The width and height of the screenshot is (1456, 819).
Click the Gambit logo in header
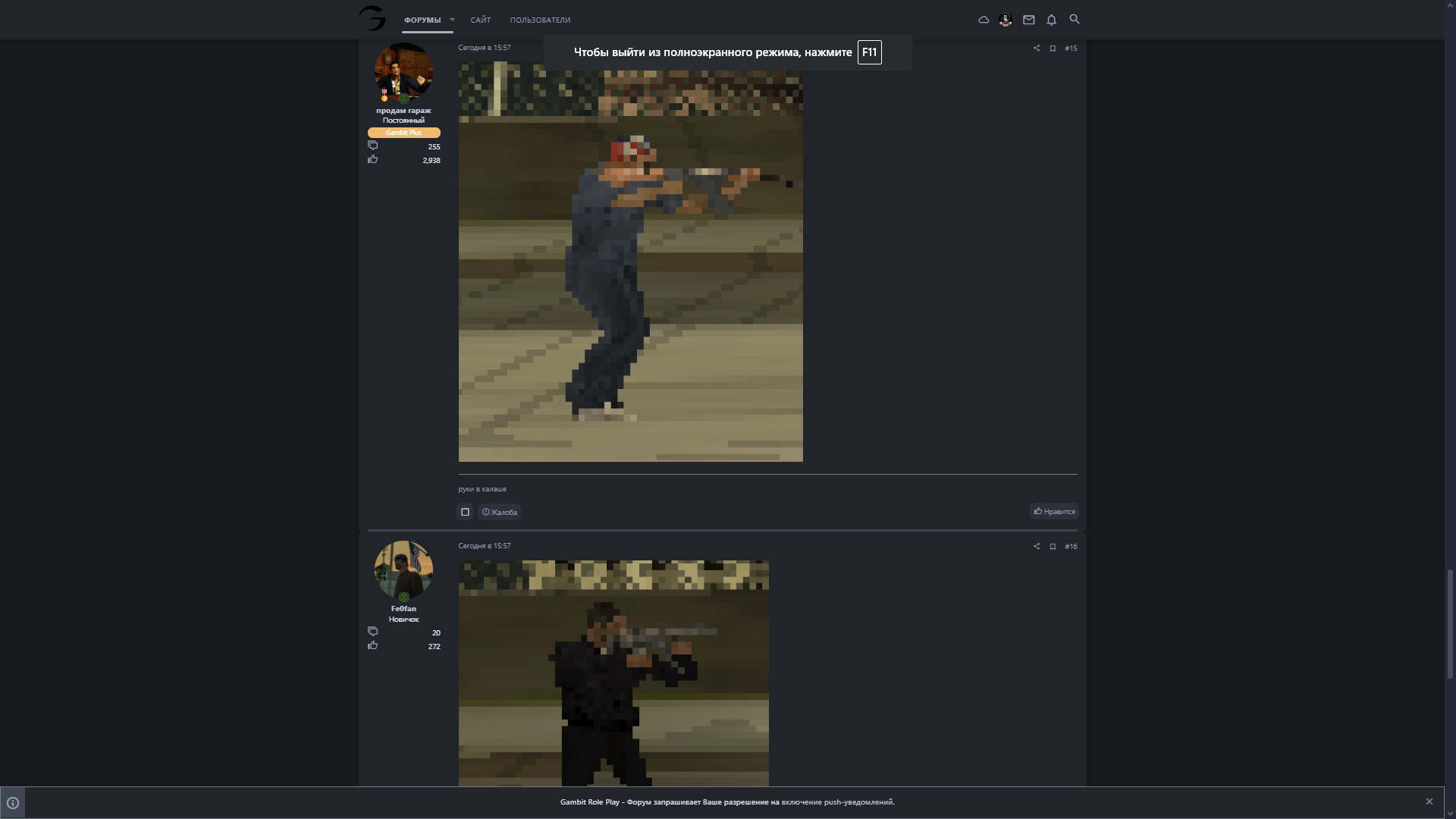point(372,18)
